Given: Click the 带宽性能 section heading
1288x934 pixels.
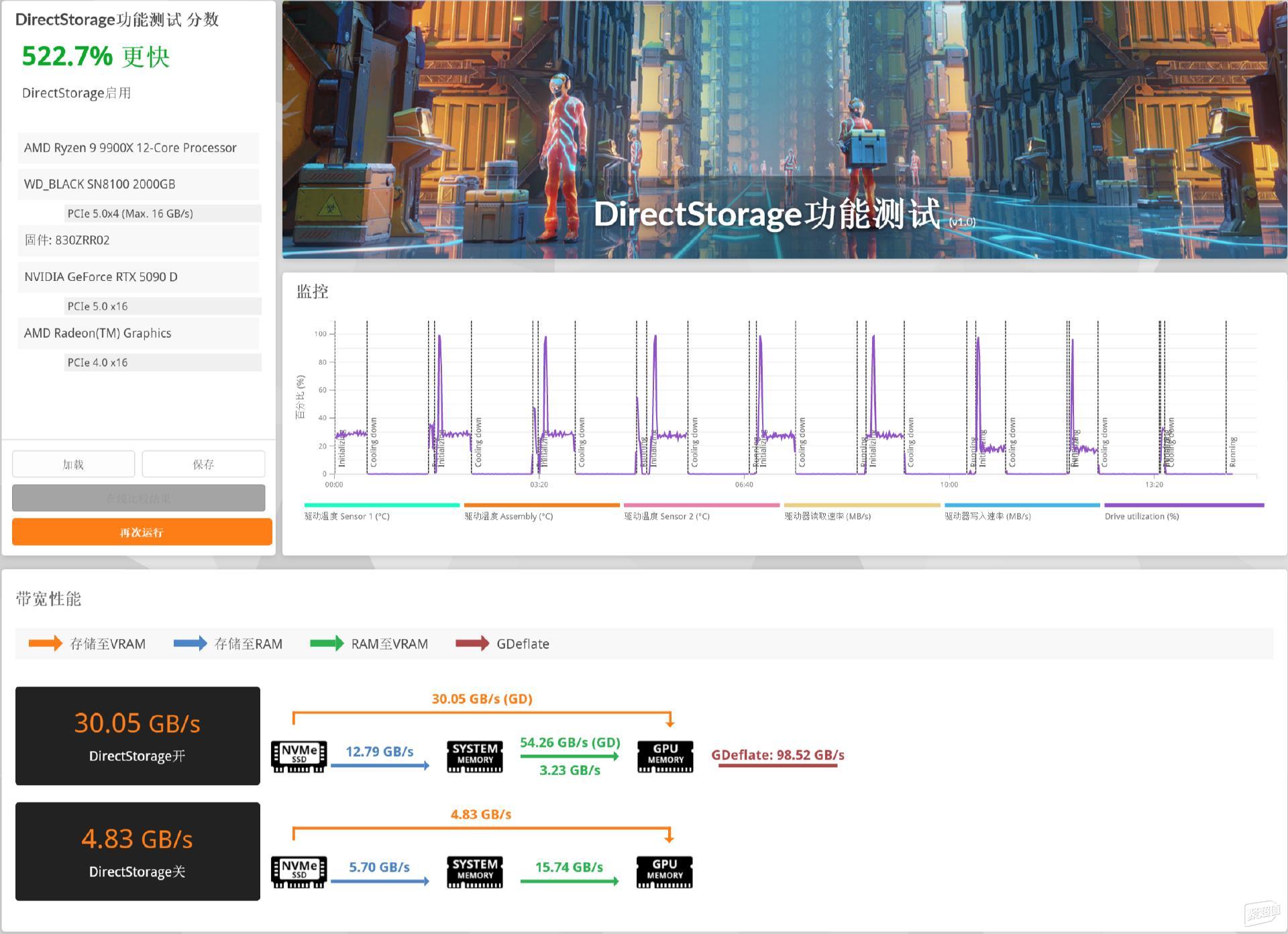Looking at the screenshot, I should pyautogui.click(x=48, y=599).
